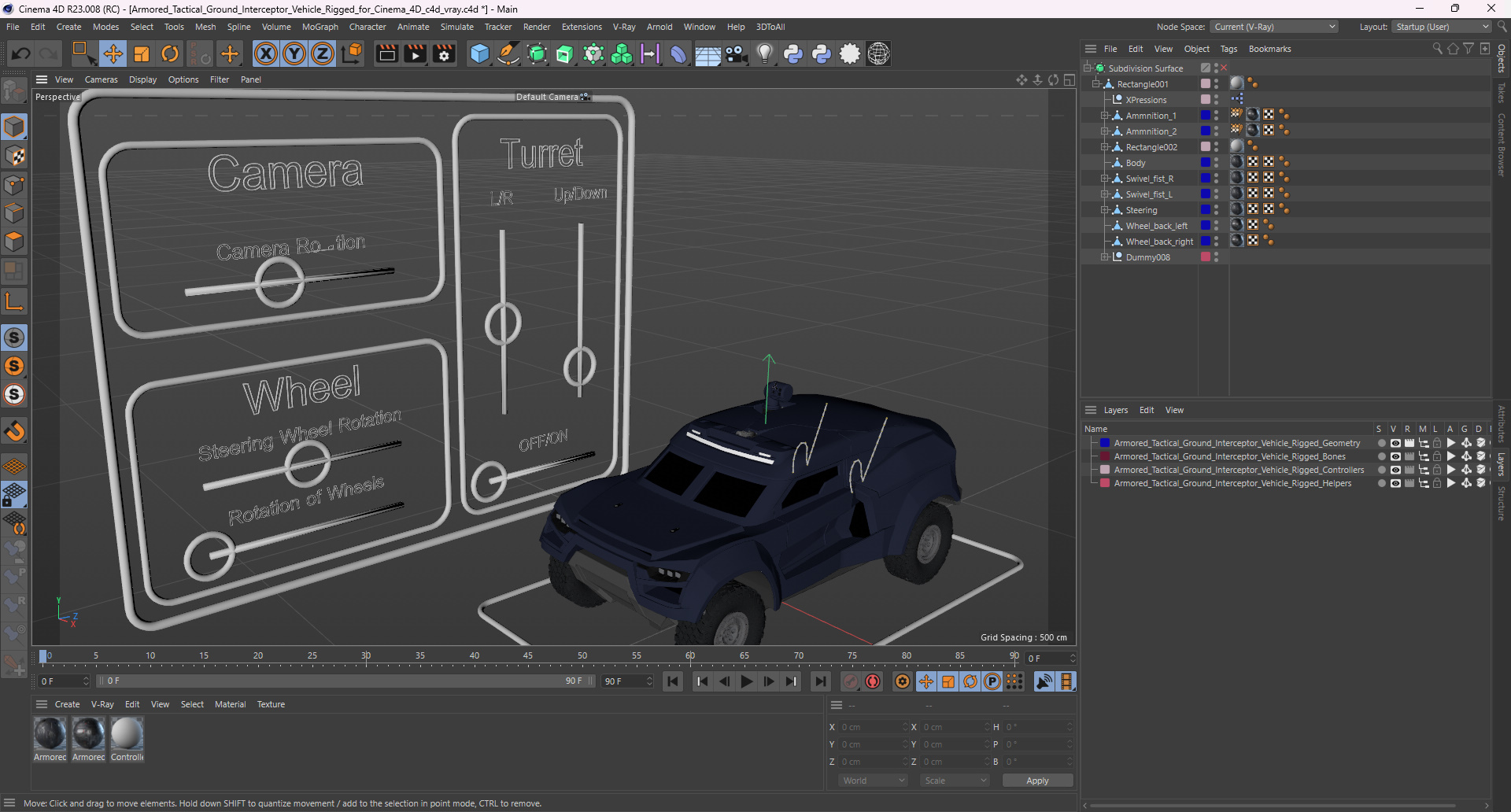
Task: Open material manager Texture menu
Action: (x=271, y=704)
